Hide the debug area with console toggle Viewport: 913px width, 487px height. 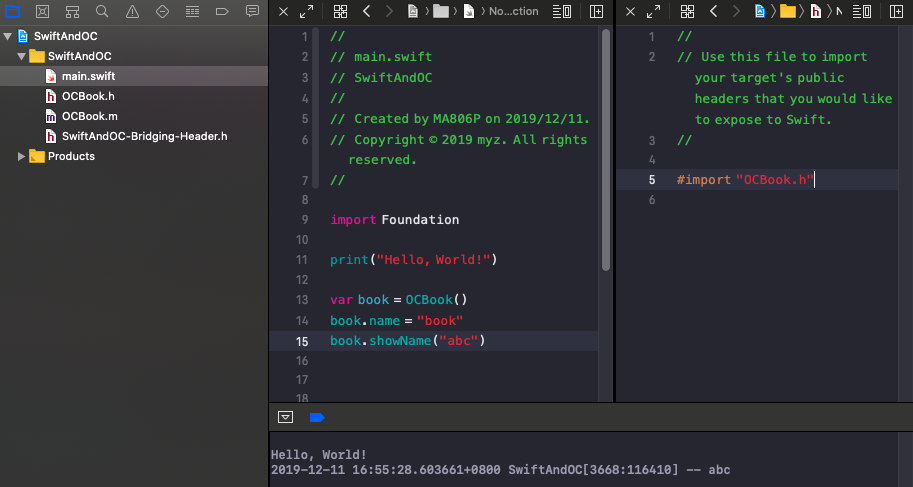286,417
